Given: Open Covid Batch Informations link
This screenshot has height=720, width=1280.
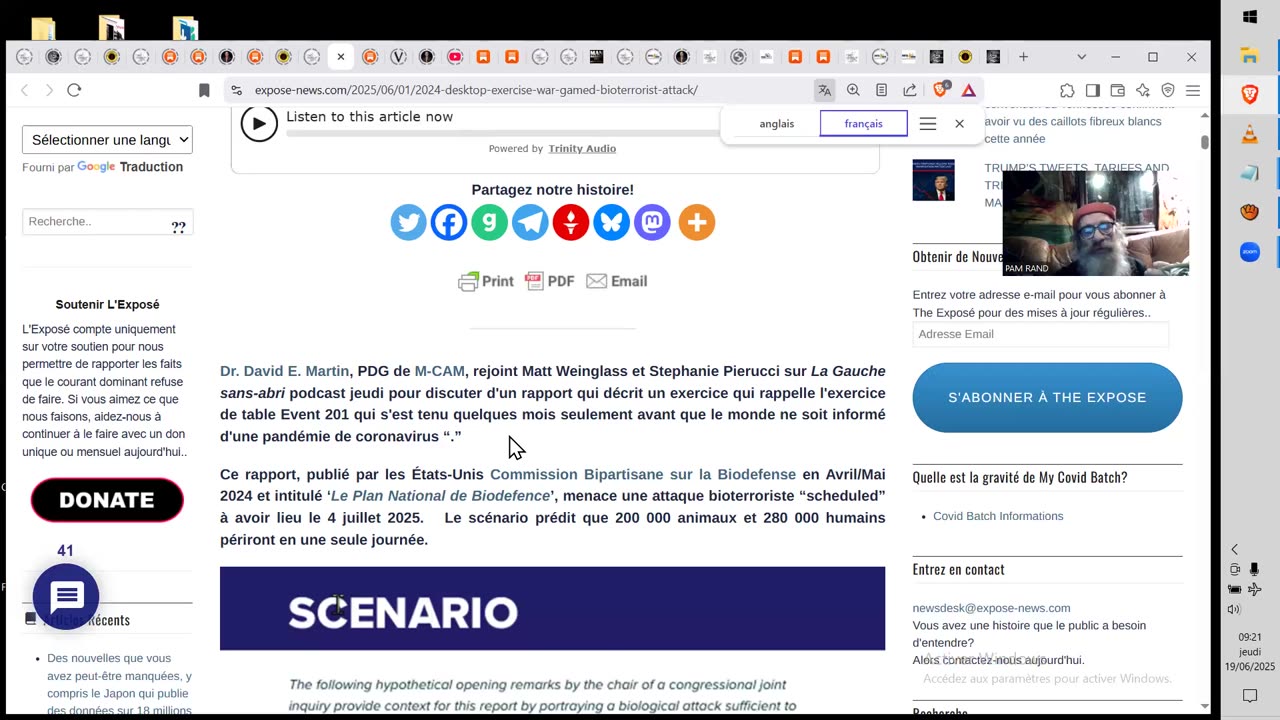Looking at the screenshot, I should click(x=998, y=516).
